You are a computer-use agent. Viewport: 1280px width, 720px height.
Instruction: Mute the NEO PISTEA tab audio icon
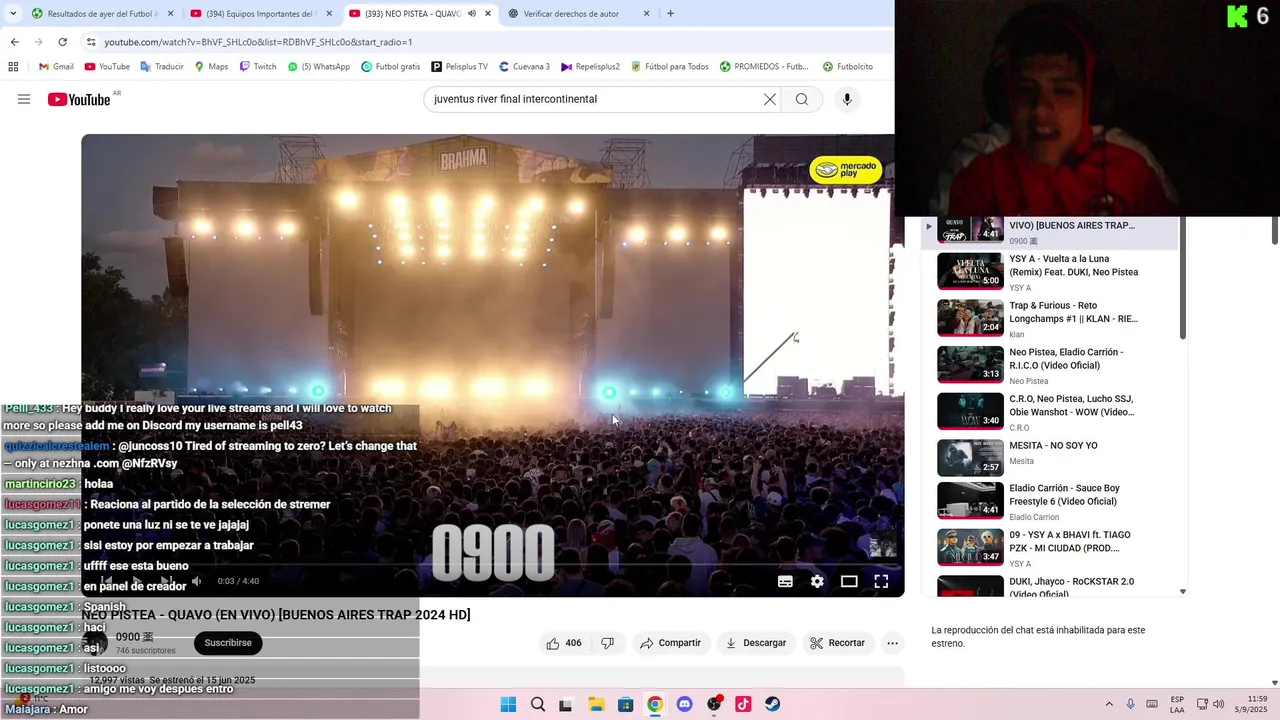tap(472, 14)
